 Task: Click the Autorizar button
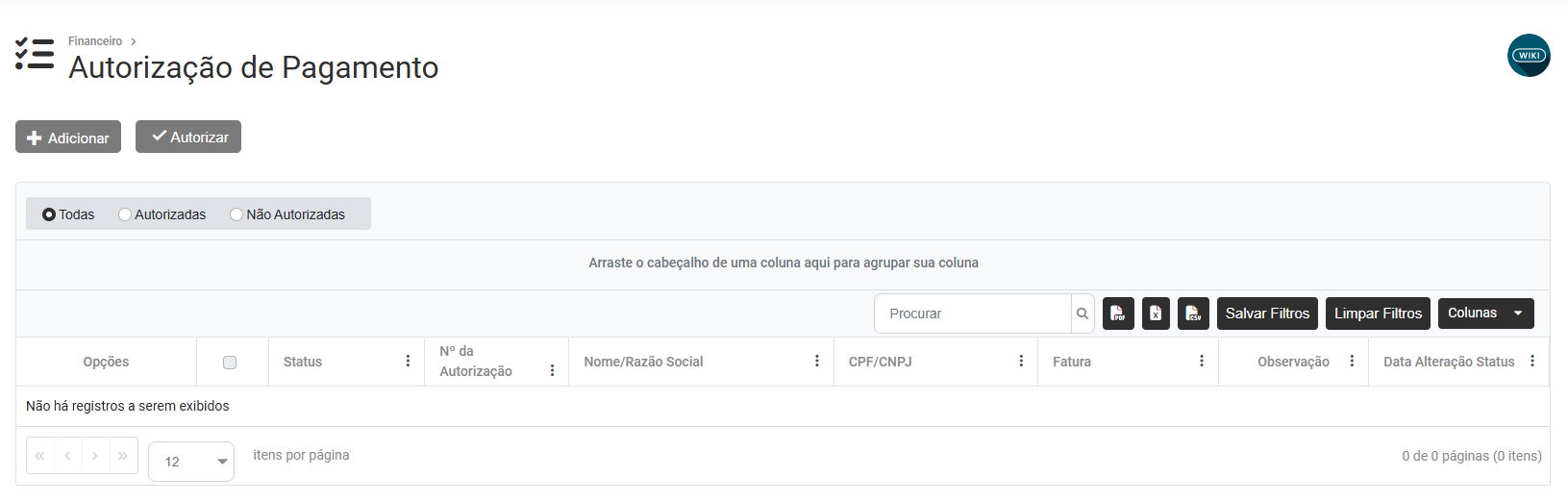click(x=188, y=137)
